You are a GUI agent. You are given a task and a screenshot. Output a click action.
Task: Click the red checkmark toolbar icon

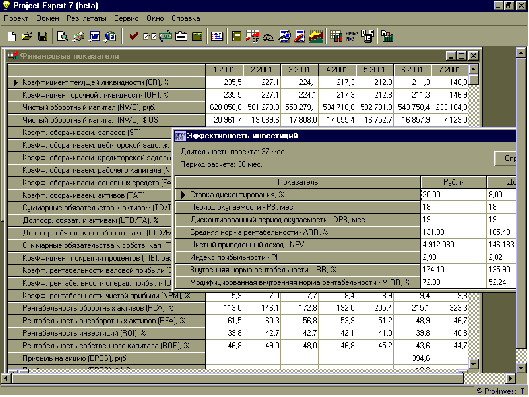point(134,36)
